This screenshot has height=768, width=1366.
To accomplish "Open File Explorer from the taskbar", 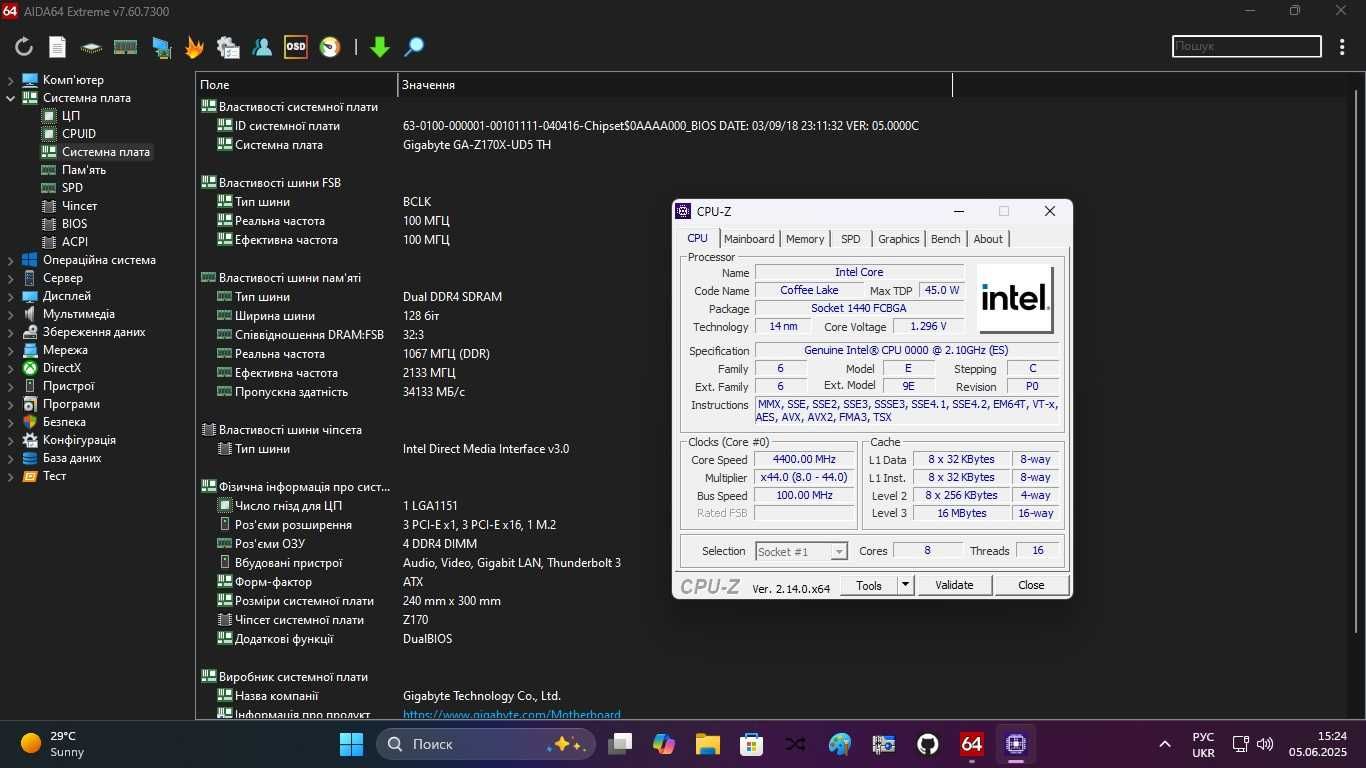I will (x=708, y=744).
